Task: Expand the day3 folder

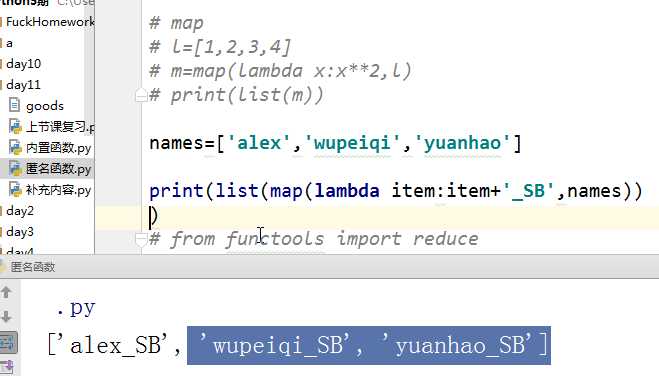Action: click(20, 232)
